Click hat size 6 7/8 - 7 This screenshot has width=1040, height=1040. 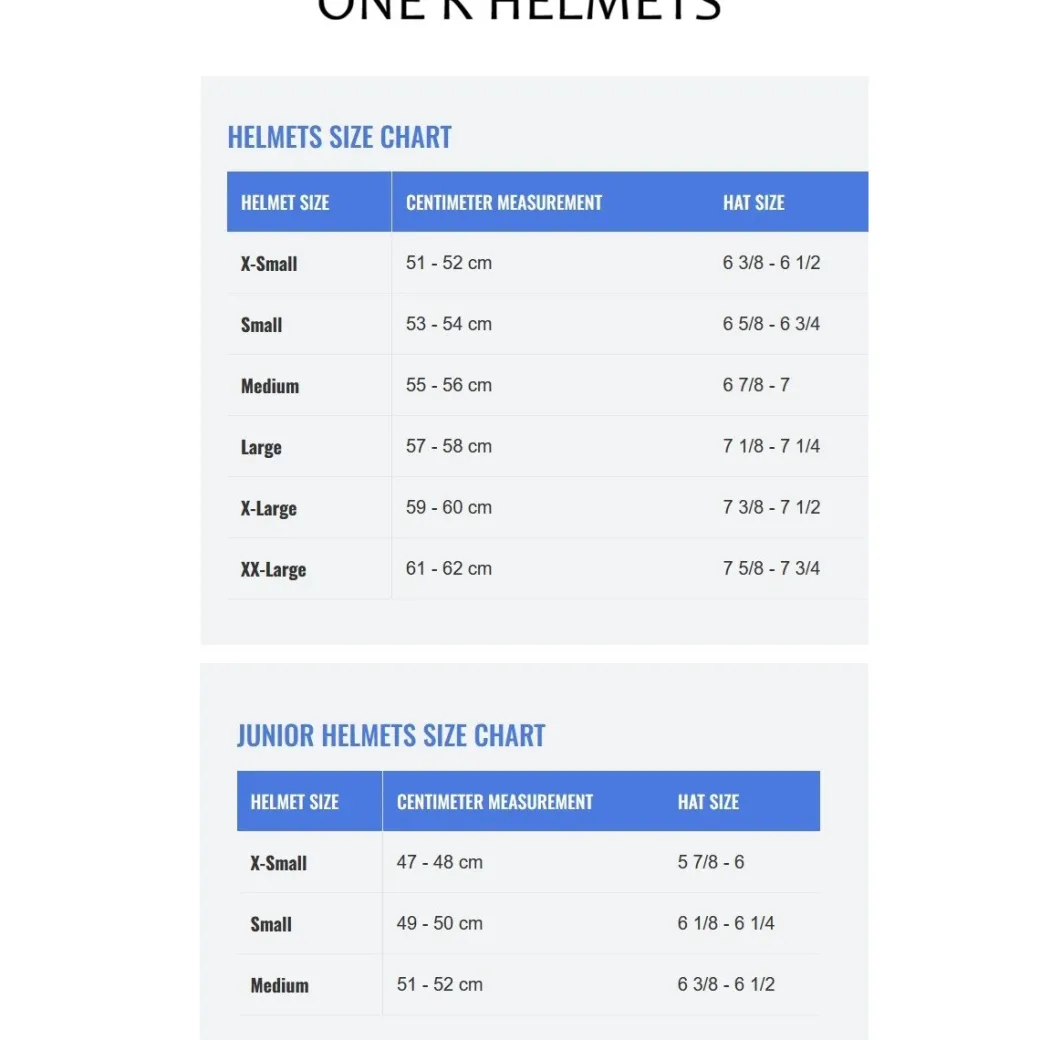pyautogui.click(x=756, y=385)
